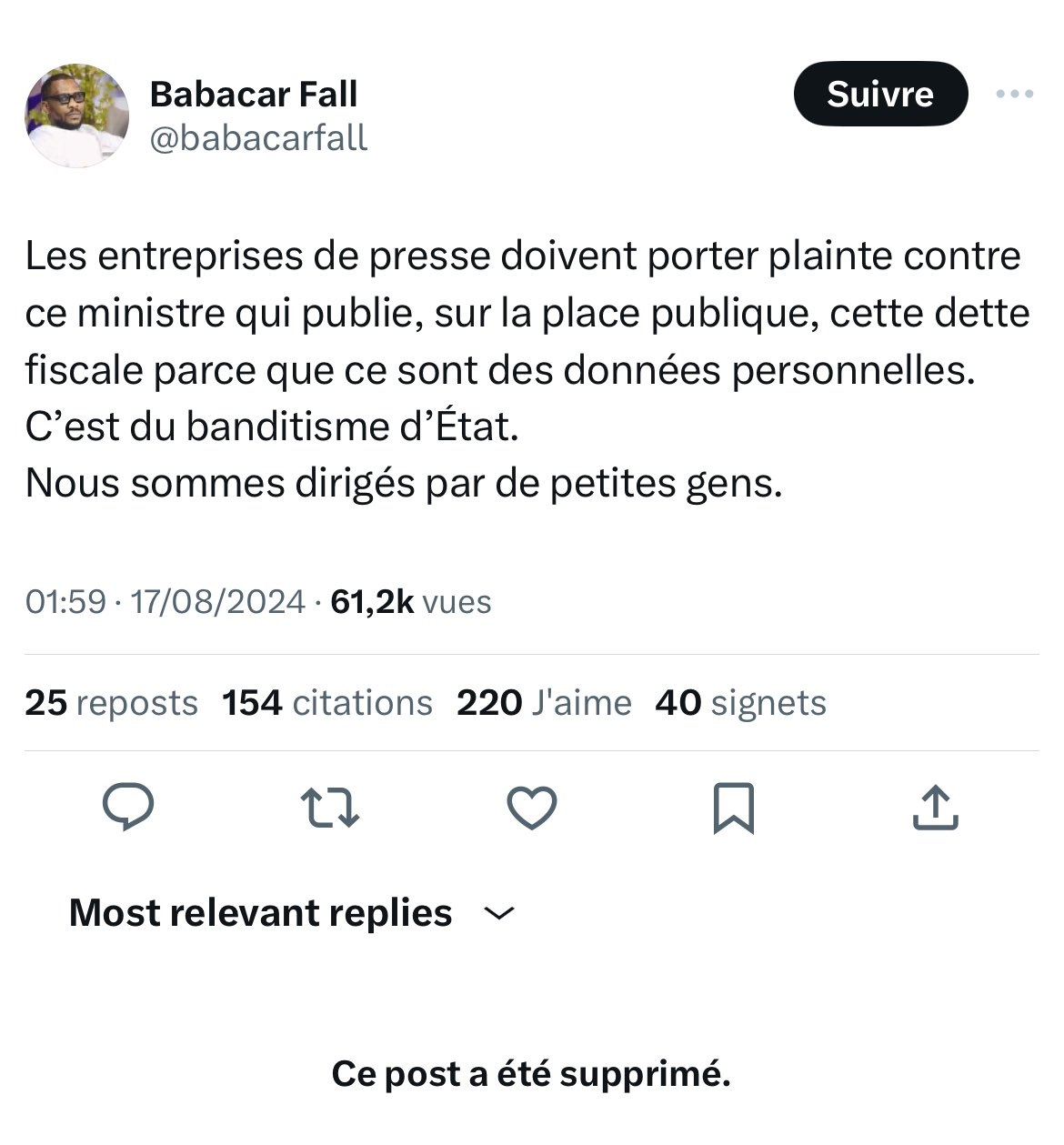Image resolution: width=1064 pixels, height=1145 pixels.
Task: Click the tweet text body
Action: tap(526, 368)
